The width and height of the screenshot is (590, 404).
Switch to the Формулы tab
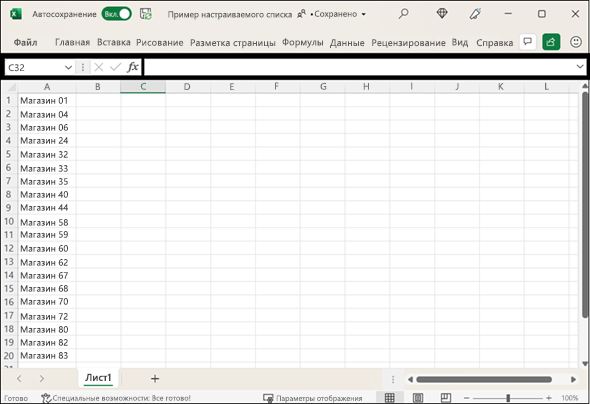click(303, 43)
